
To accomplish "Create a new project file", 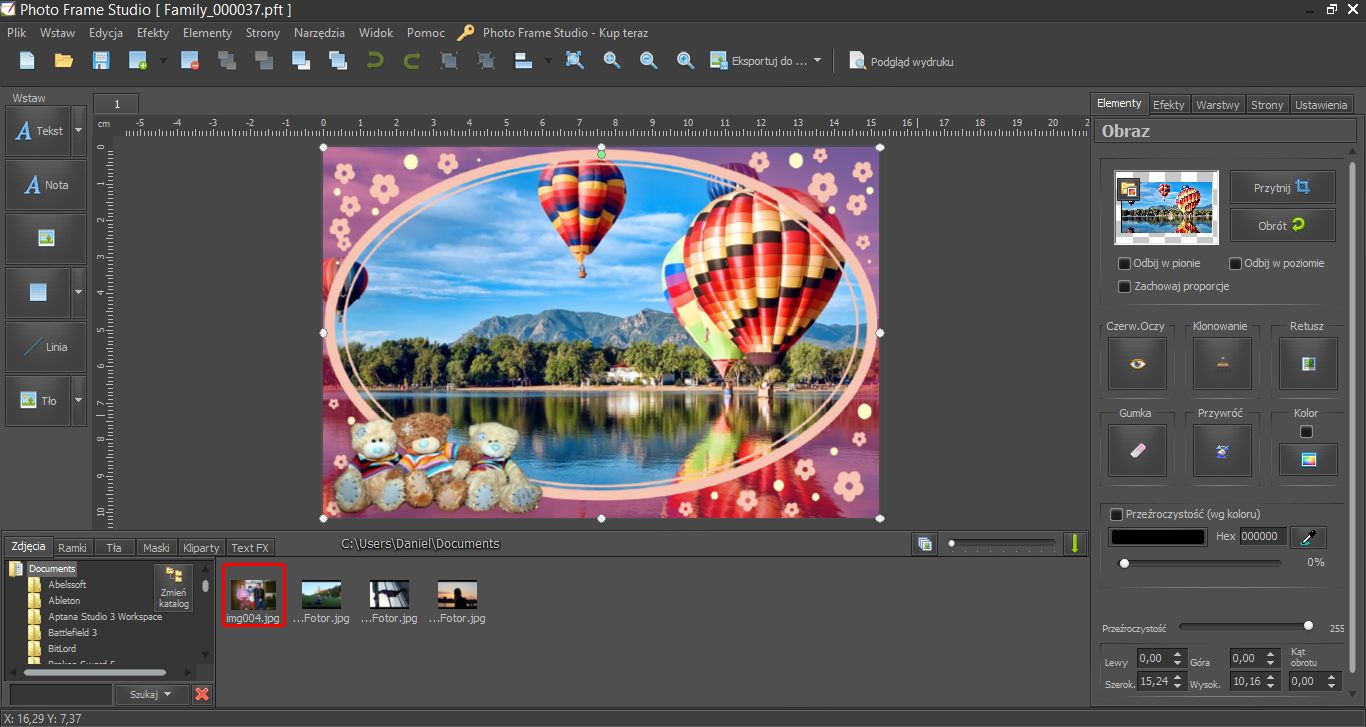I will pyautogui.click(x=27, y=61).
